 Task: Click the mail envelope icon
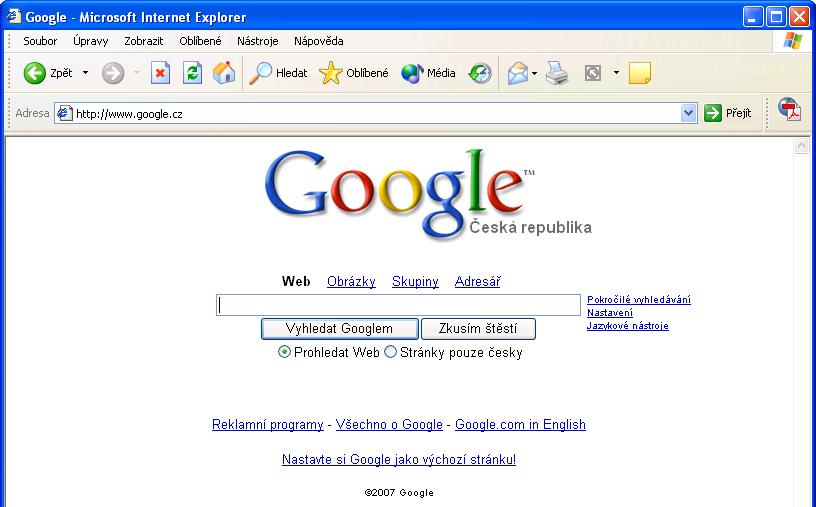point(518,73)
